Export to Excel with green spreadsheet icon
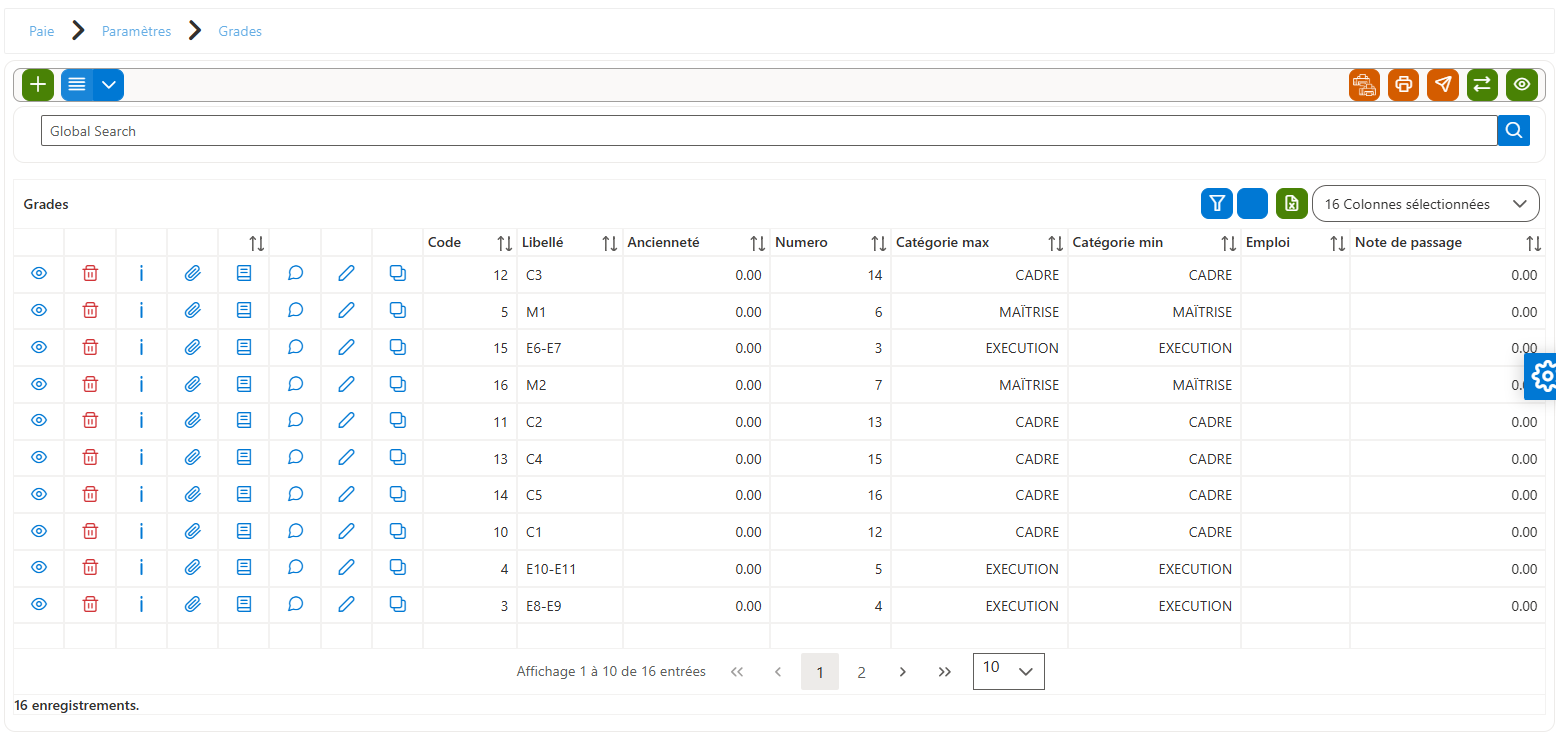This screenshot has height=733, width=1556. tap(1291, 203)
